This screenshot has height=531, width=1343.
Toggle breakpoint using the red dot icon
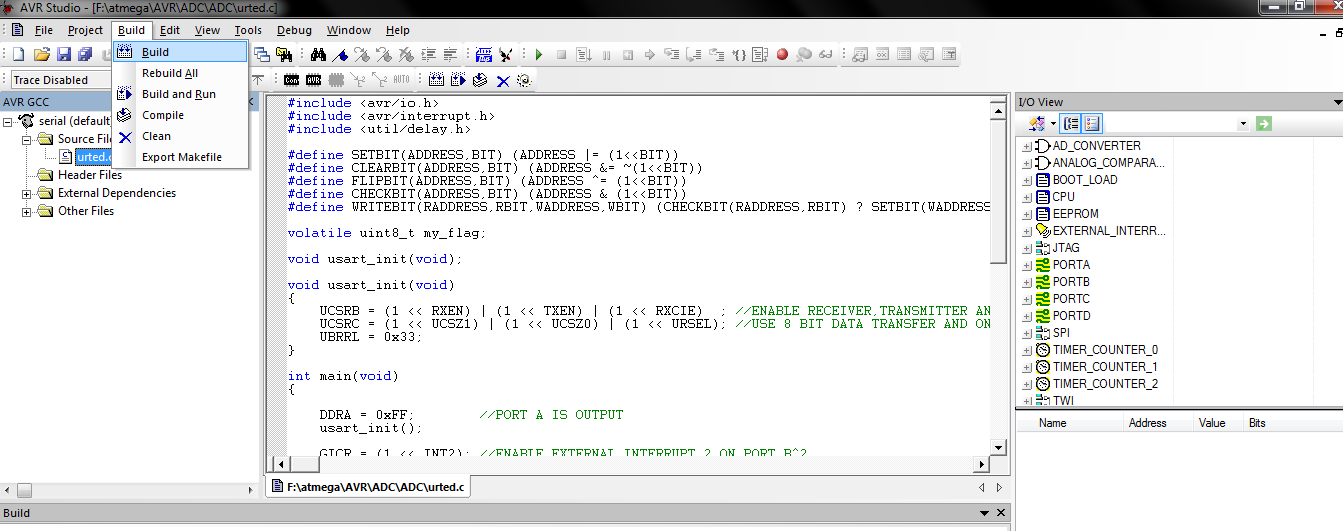(782, 54)
